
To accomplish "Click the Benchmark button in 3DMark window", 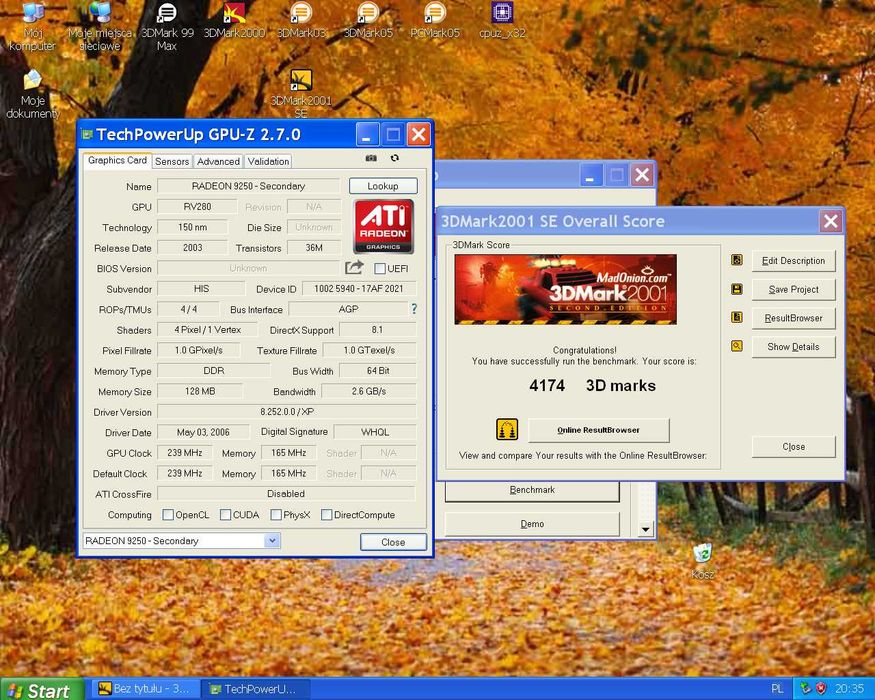I will 532,491.
